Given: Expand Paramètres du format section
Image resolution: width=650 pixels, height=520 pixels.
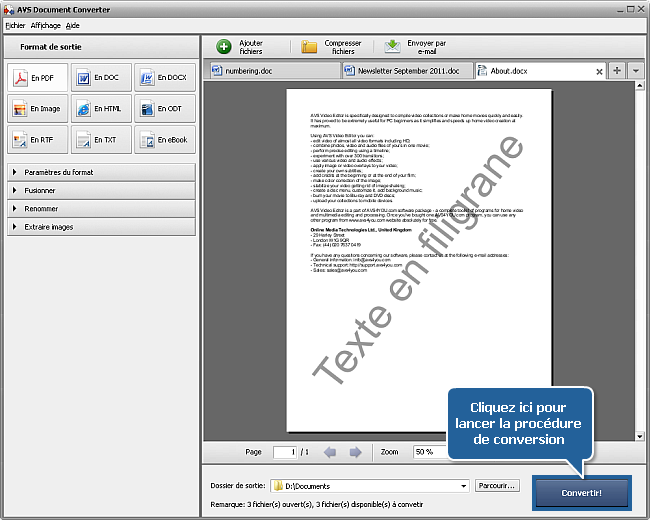Looking at the screenshot, I should [x=101, y=172].
